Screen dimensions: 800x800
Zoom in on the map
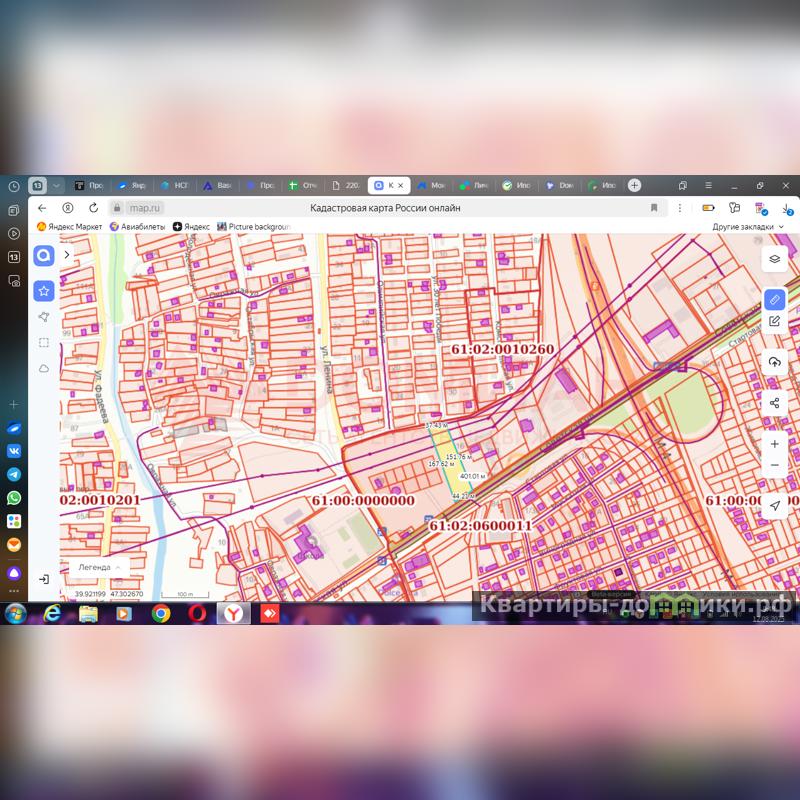774,443
